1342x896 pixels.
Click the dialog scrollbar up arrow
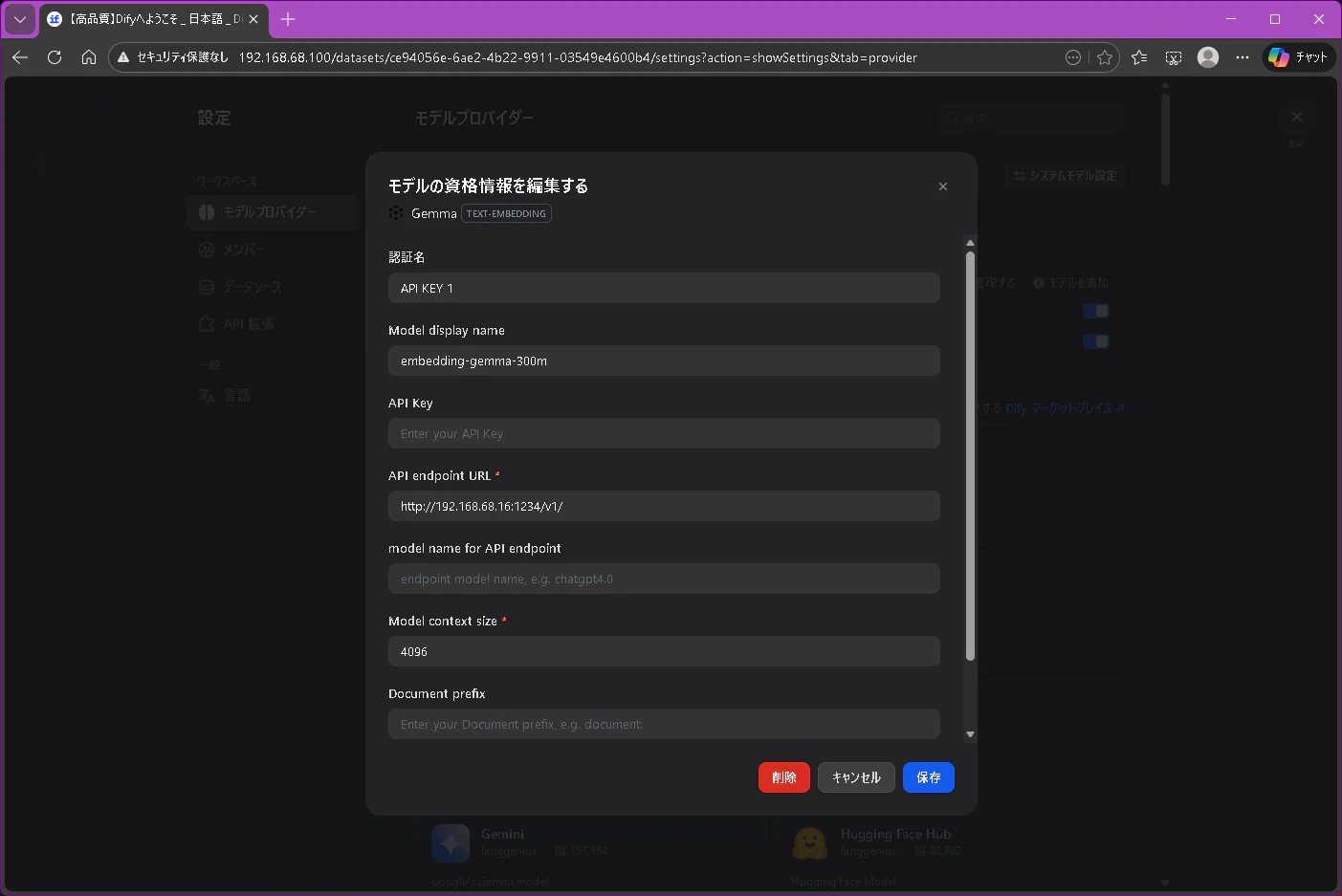pos(970,243)
